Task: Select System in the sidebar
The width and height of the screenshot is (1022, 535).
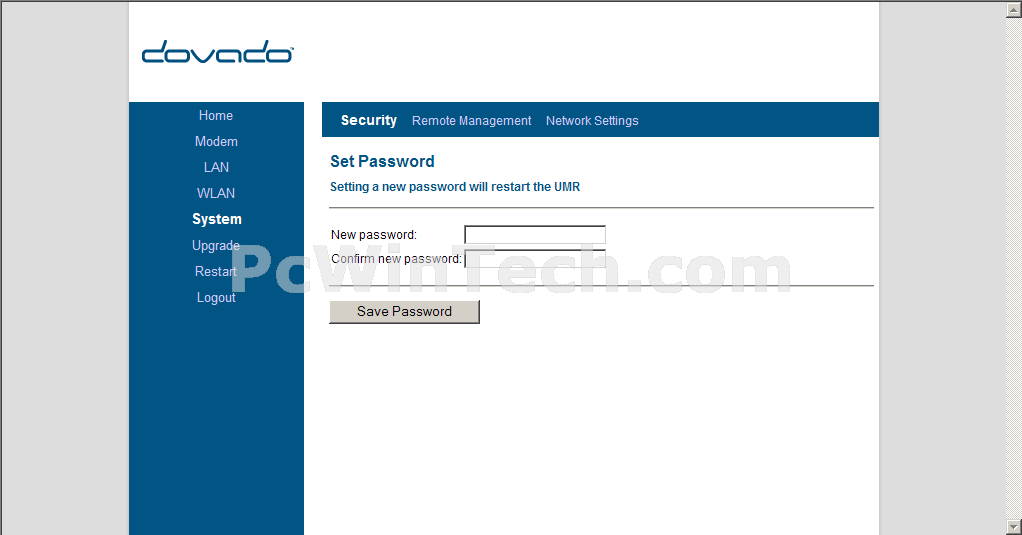Action: (x=216, y=219)
